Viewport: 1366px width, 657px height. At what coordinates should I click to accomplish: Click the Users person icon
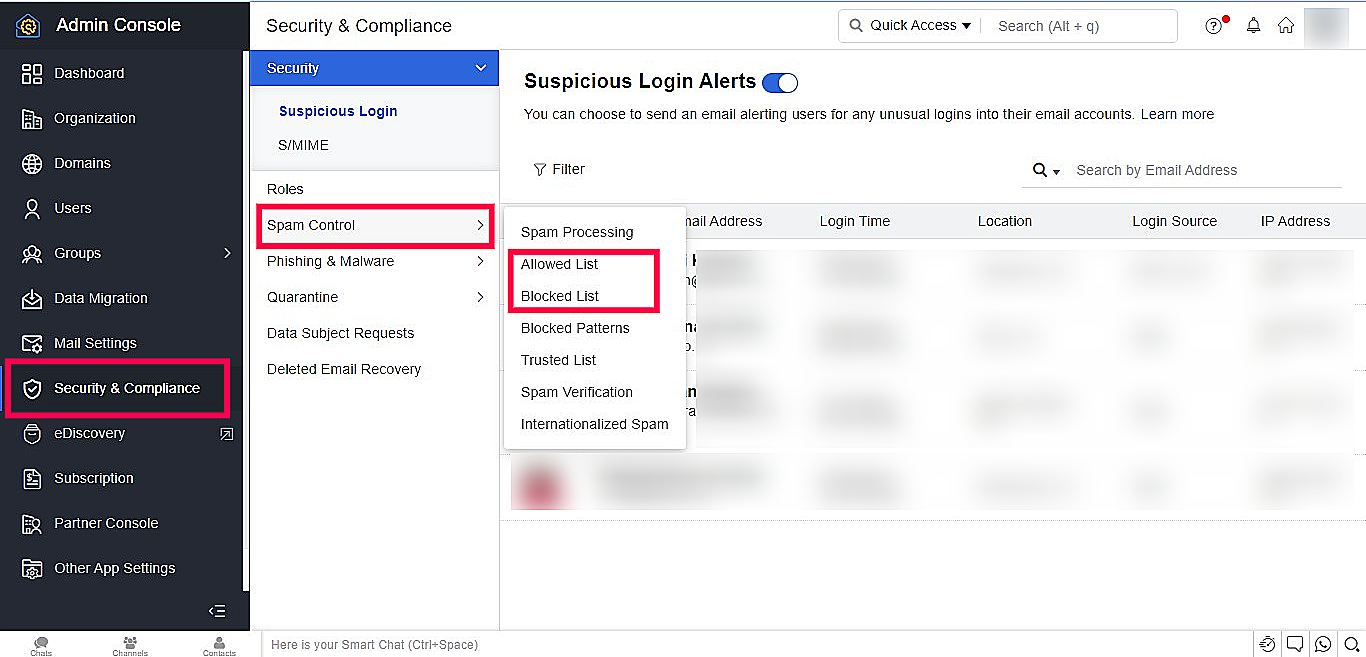32,208
